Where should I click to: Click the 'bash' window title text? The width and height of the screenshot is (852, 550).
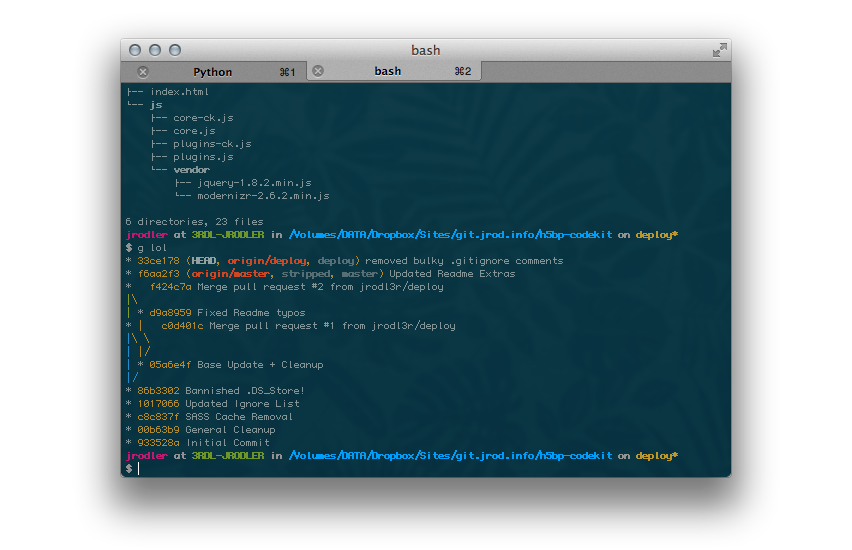point(425,51)
